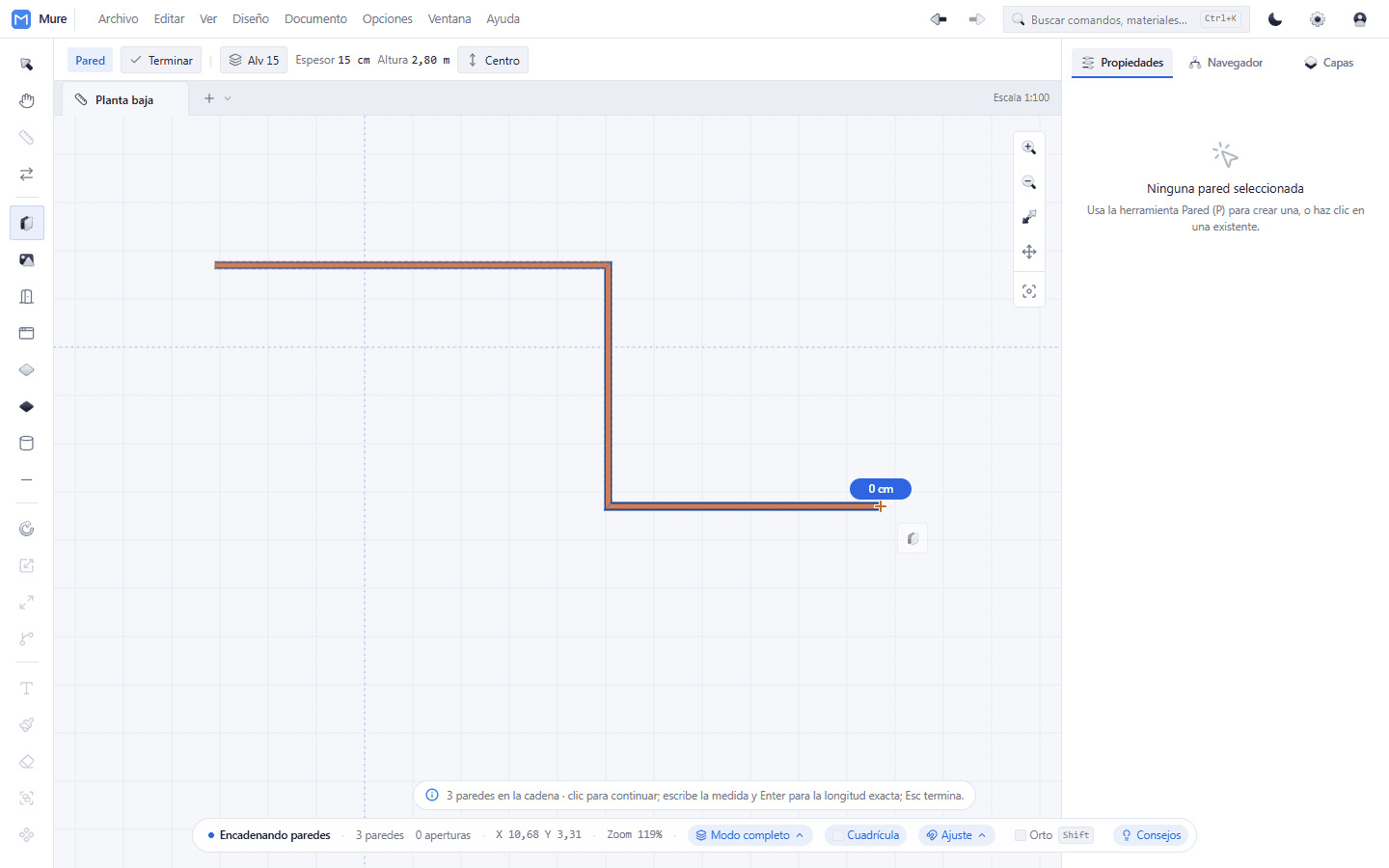Switch to dark mode with moon icon
The image size is (1389, 868).
[x=1275, y=19]
